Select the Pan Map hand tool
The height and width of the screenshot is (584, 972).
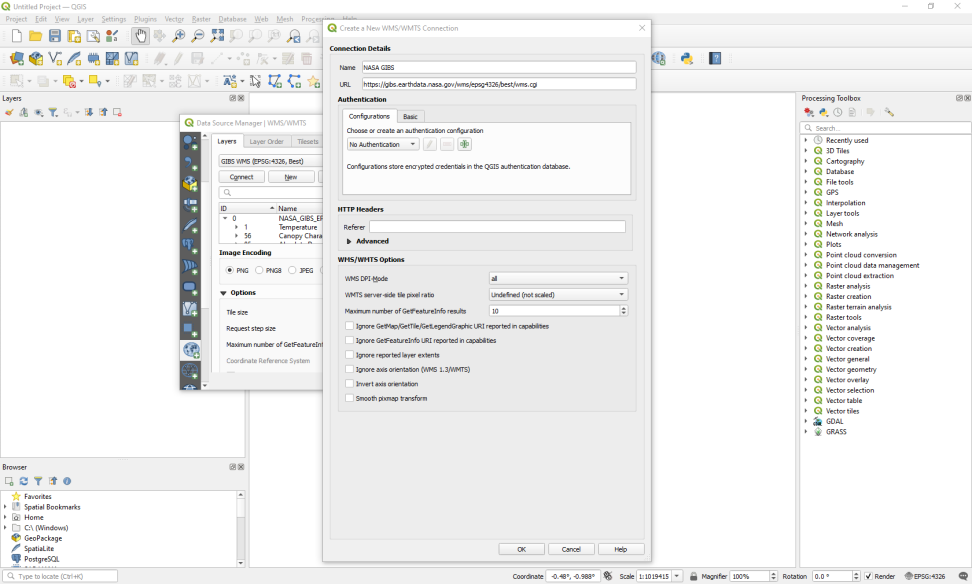pyautogui.click(x=141, y=36)
